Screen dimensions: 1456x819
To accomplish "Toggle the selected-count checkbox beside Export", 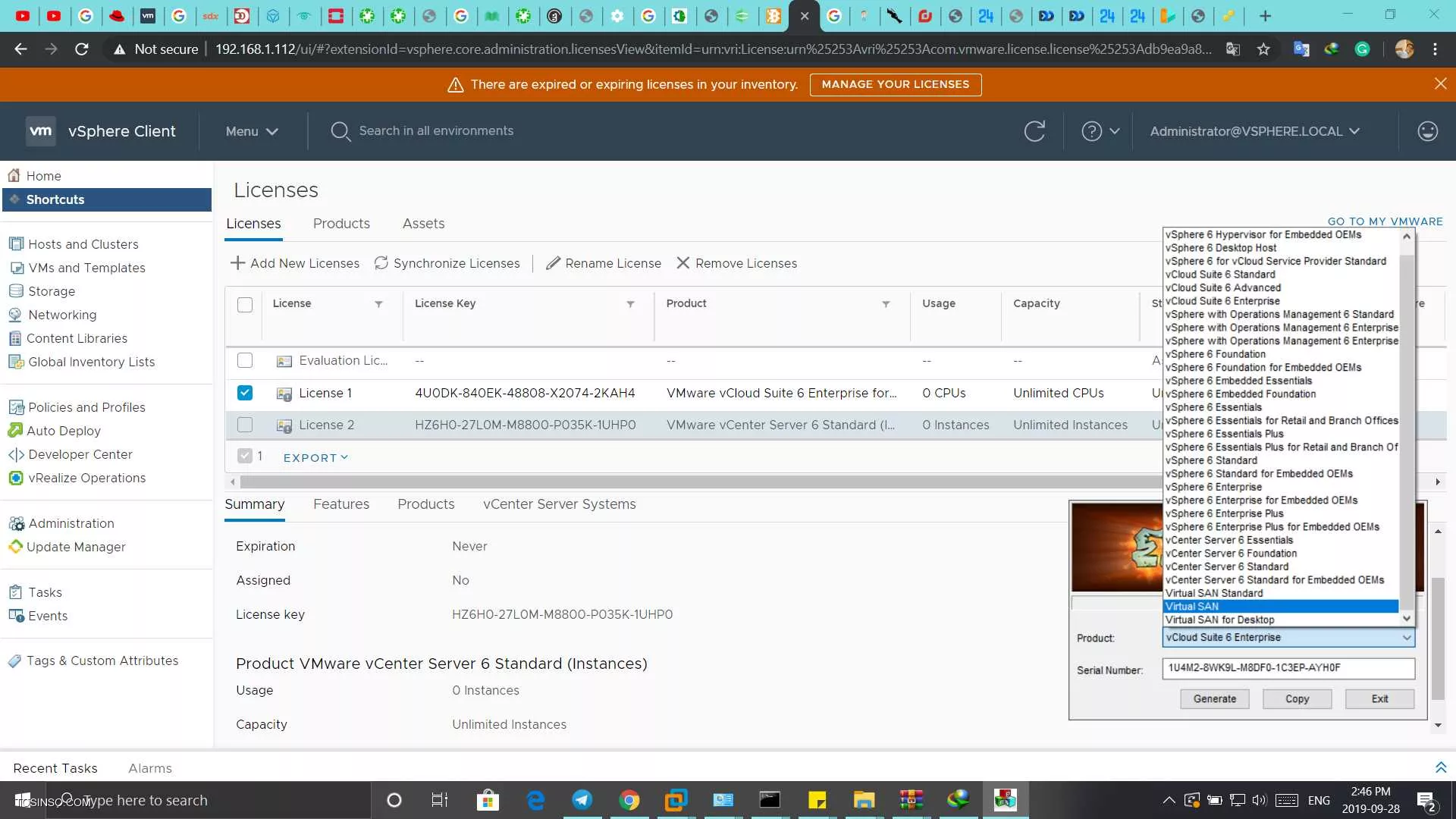I will tap(244, 456).
